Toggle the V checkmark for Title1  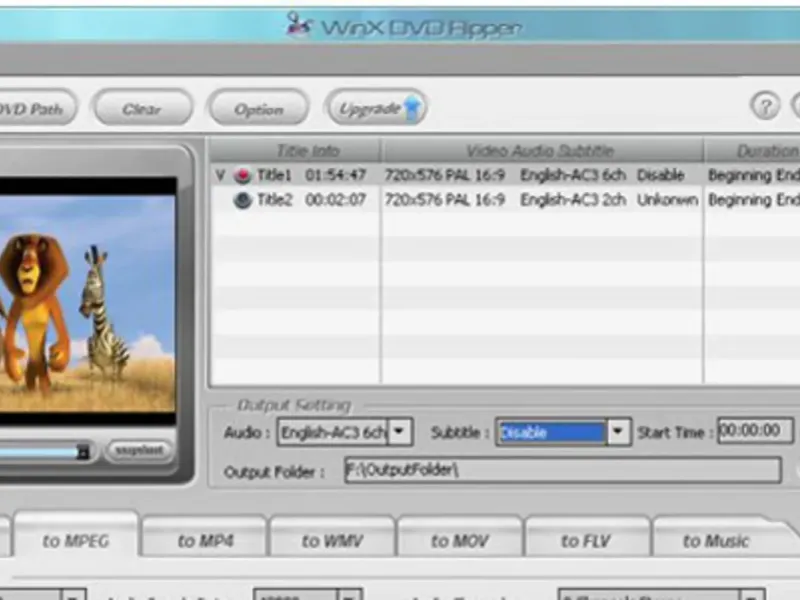220,176
